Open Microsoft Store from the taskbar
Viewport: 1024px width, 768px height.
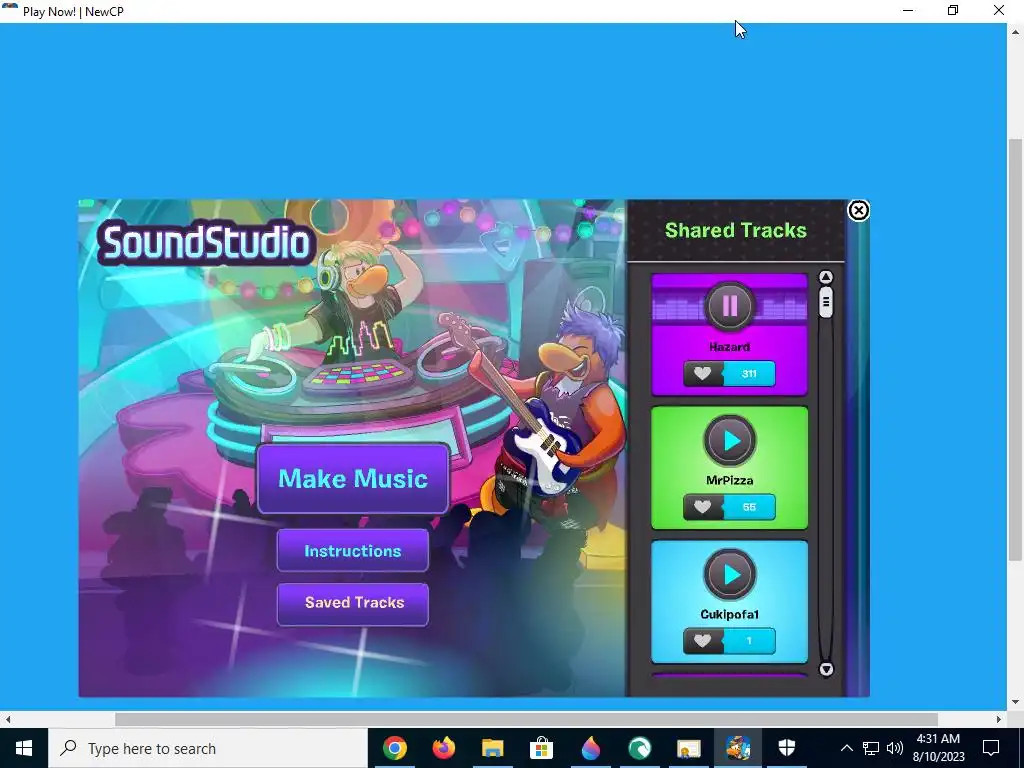(541, 748)
